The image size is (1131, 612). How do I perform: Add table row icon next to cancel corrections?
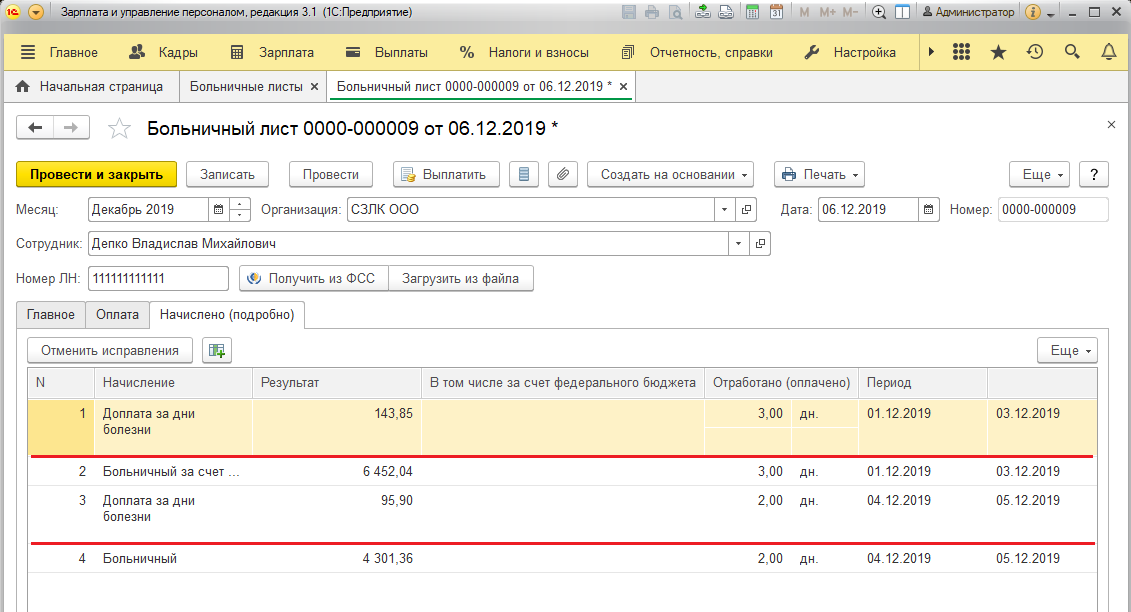pyautogui.click(x=216, y=351)
